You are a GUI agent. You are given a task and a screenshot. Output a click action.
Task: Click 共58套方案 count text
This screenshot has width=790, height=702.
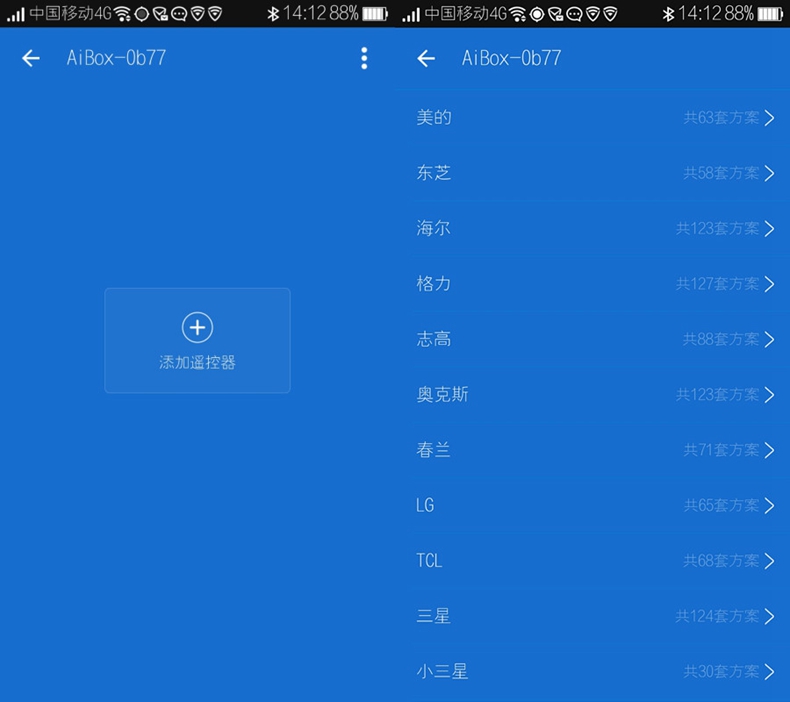point(721,173)
